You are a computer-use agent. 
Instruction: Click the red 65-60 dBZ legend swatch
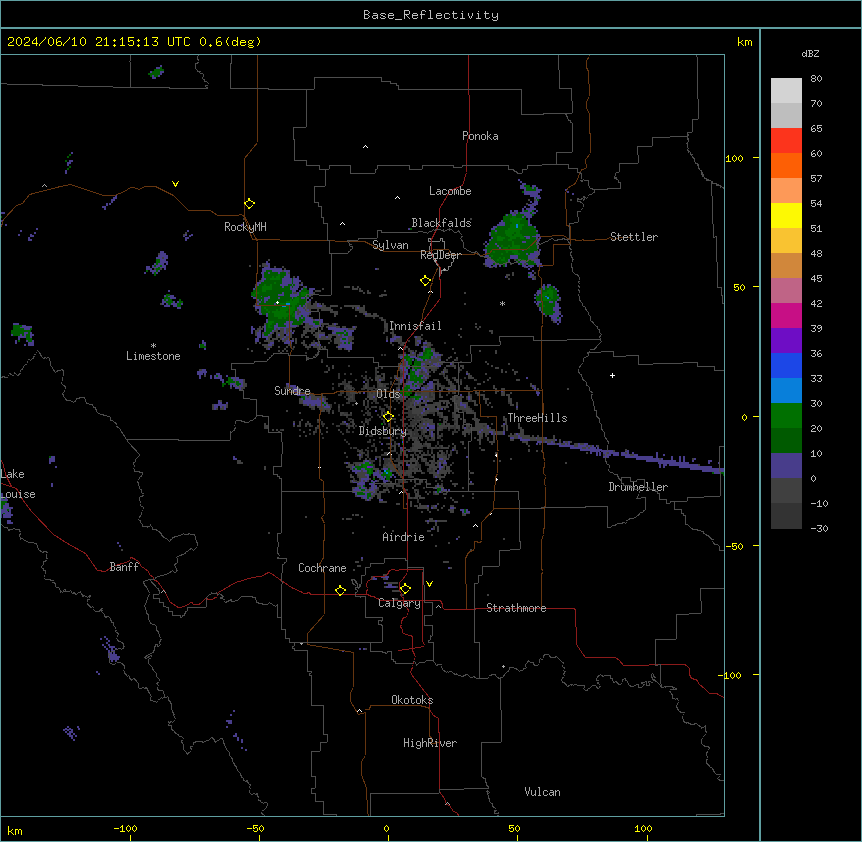coord(786,141)
